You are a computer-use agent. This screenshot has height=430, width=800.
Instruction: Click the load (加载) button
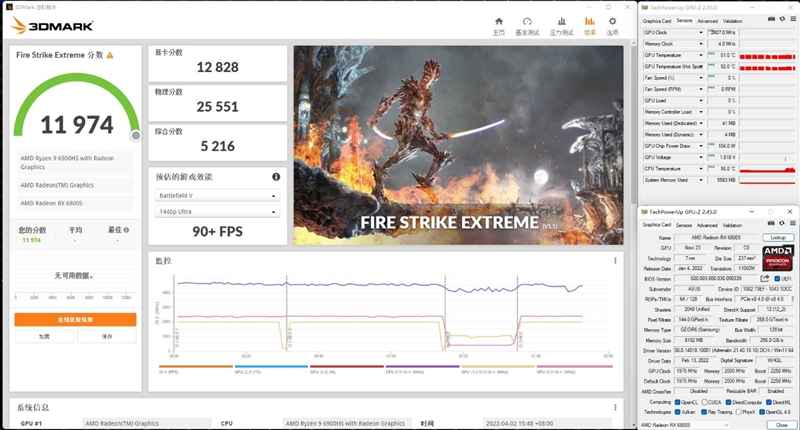[x=44, y=336]
